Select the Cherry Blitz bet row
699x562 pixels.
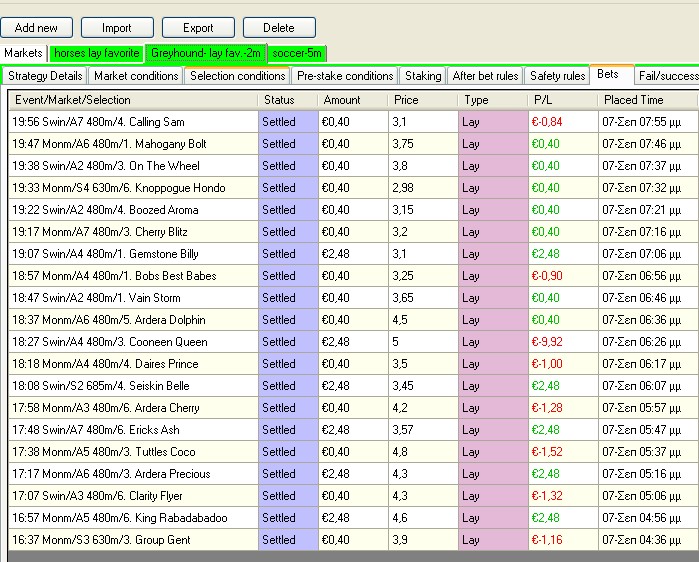point(354,232)
